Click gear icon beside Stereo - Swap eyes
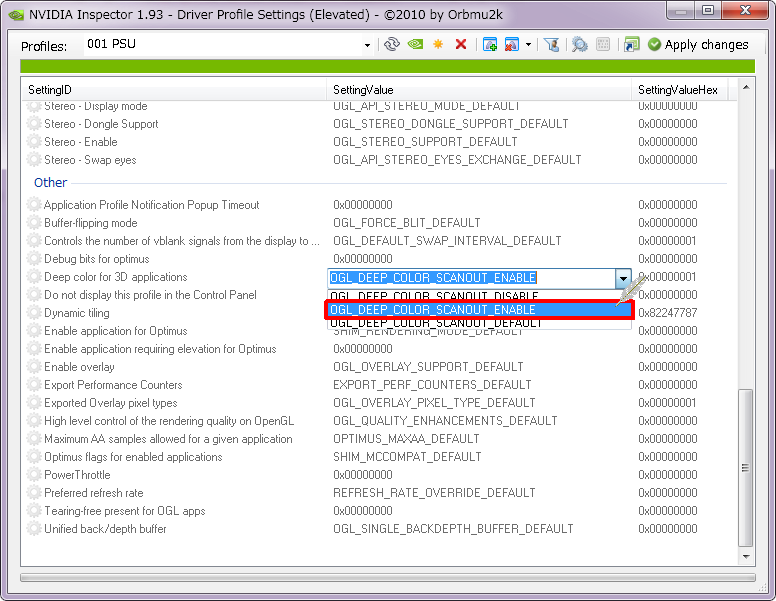776x601 pixels. pos(34,160)
